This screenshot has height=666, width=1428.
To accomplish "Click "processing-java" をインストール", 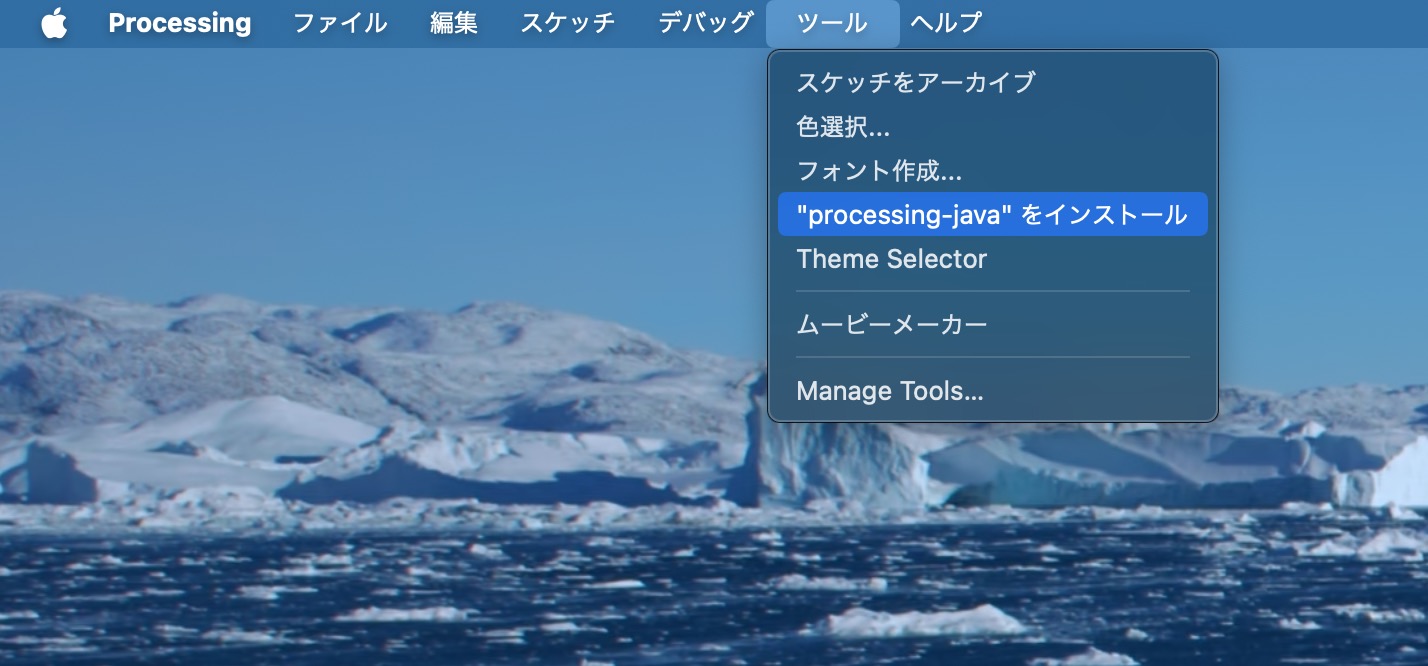I will click(x=991, y=215).
